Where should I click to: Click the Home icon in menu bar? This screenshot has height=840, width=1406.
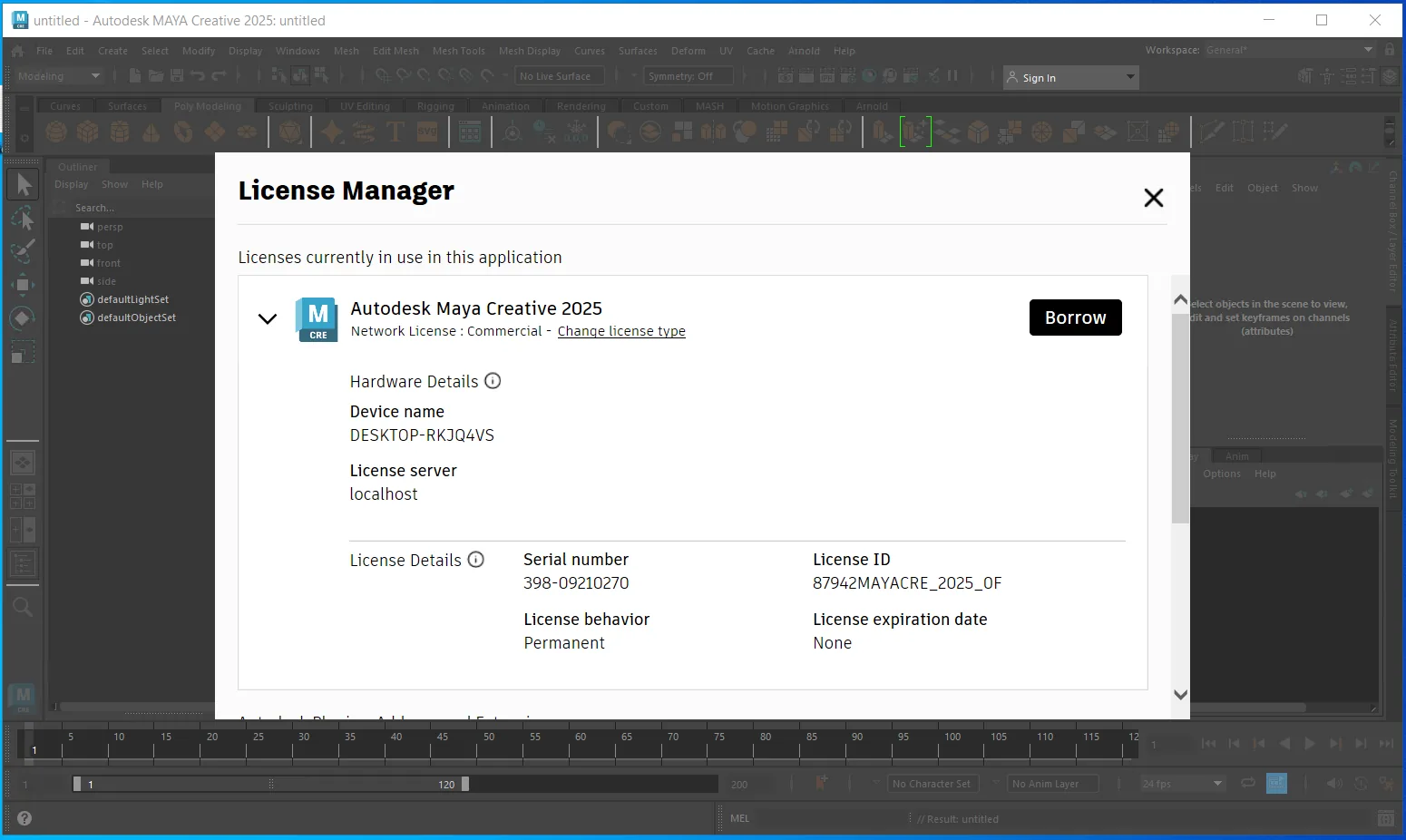pyautogui.click(x=17, y=52)
